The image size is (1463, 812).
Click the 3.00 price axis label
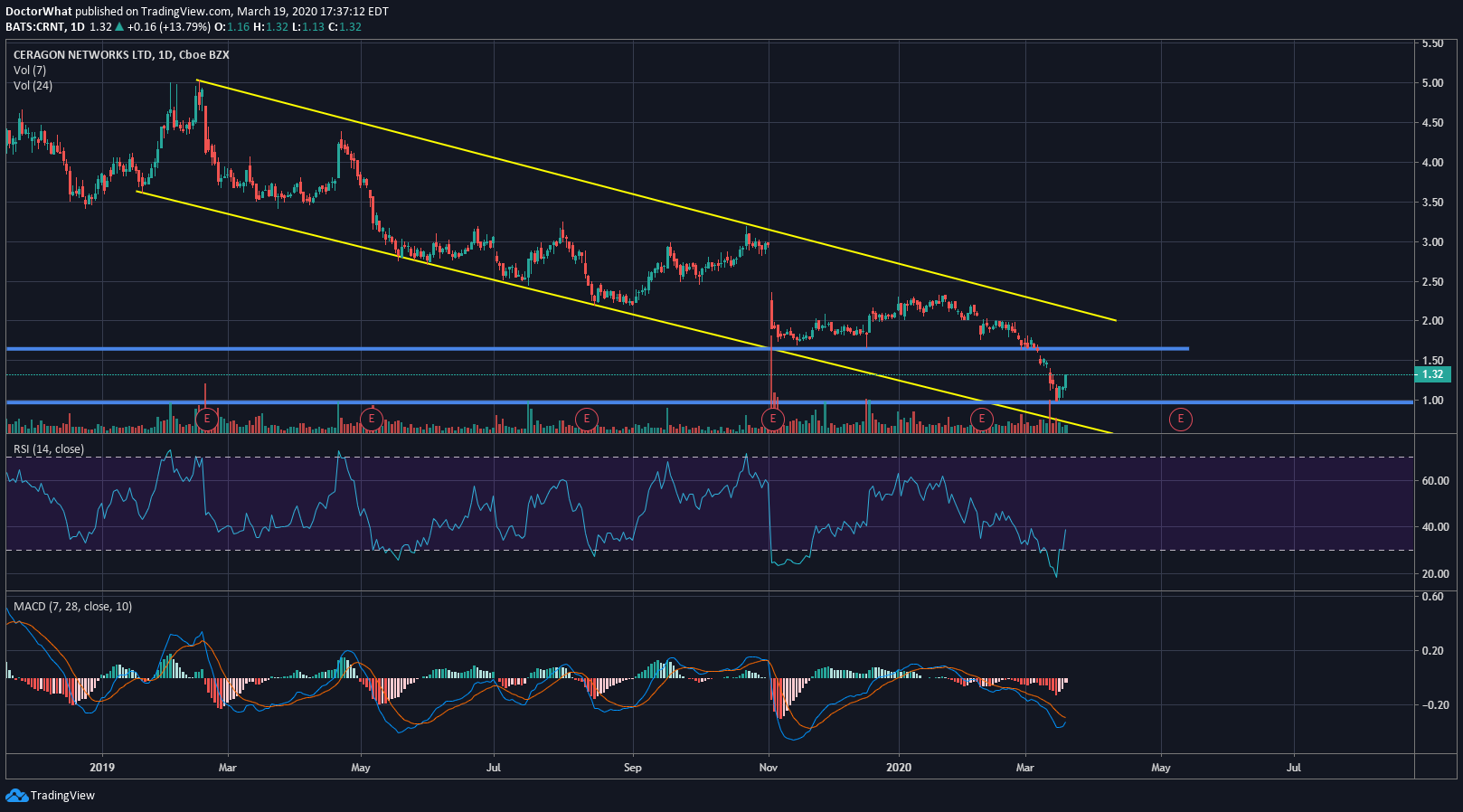click(1432, 242)
